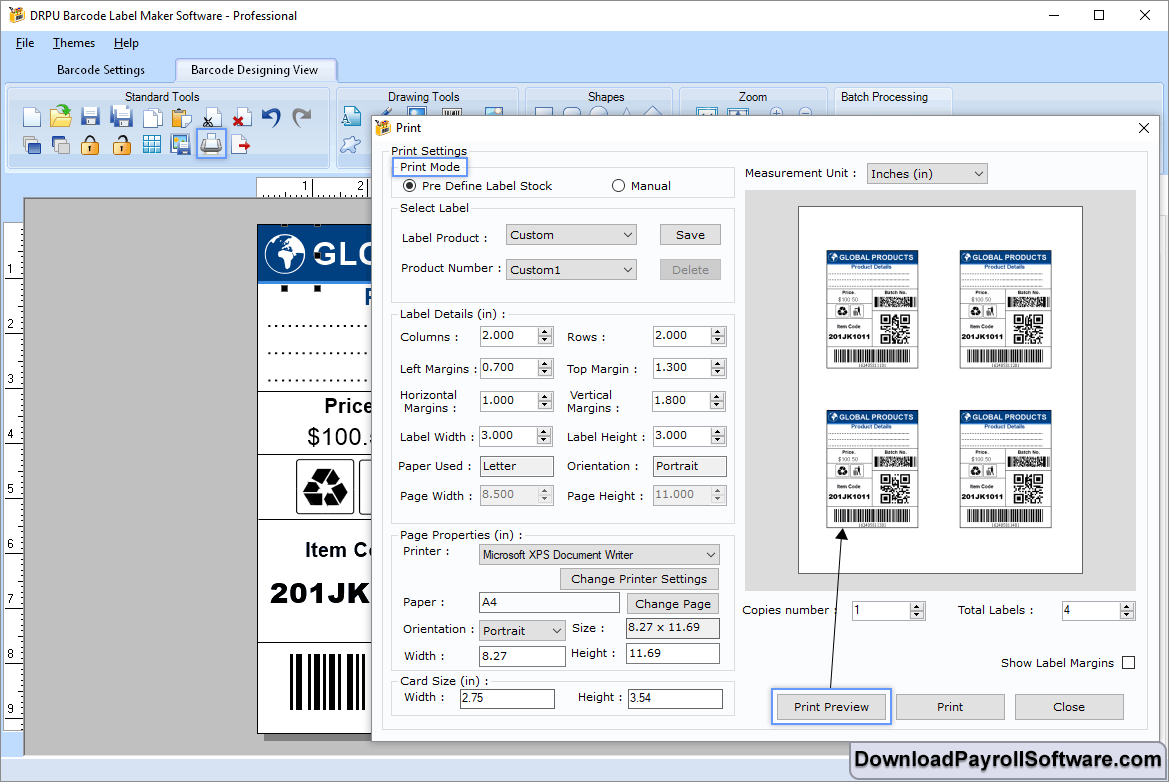The height and width of the screenshot is (782, 1169).
Task: Click the Export icon with red arrow
Action: click(x=241, y=144)
